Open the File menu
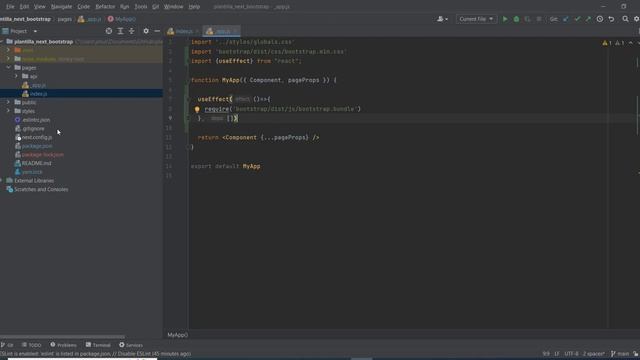The width and height of the screenshot is (640, 360). point(10,7)
